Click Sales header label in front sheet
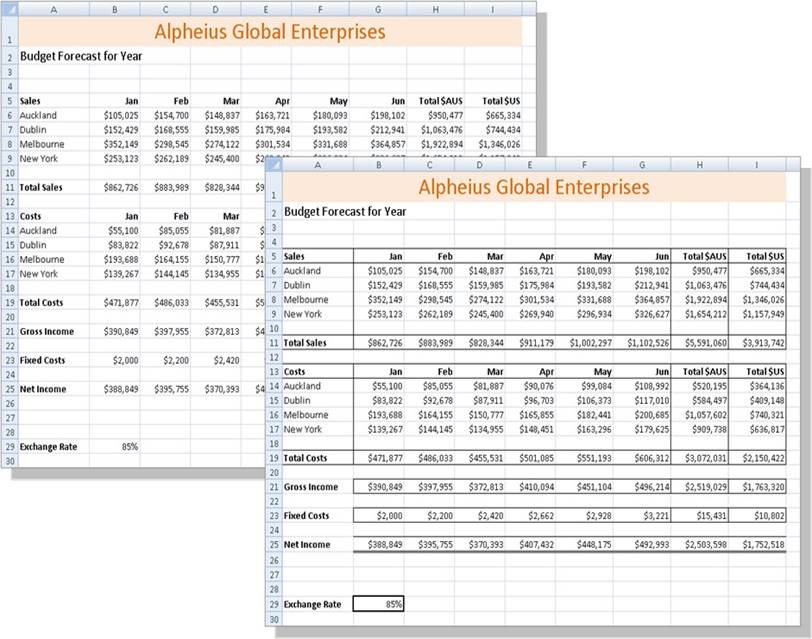This screenshot has width=812, height=639. [x=294, y=256]
